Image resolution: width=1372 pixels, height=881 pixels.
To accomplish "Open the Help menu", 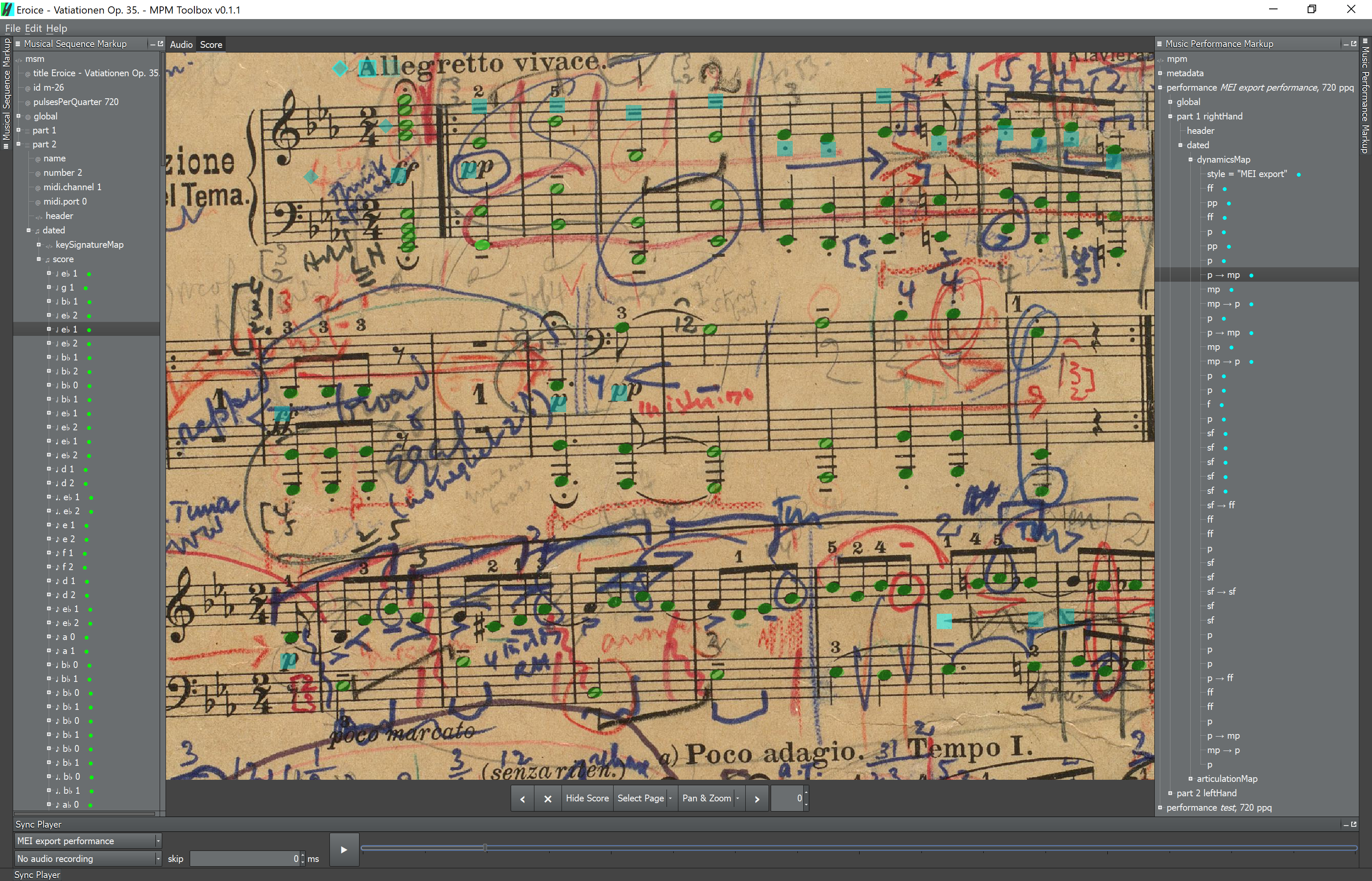I will click(57, 28).
